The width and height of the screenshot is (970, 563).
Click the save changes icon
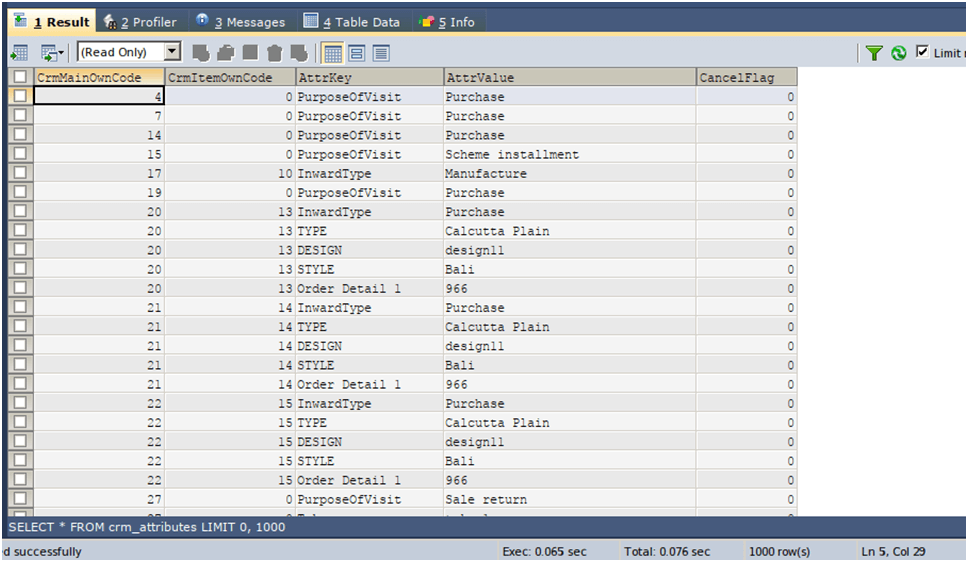pyautogui.click(x=250, y=53)
